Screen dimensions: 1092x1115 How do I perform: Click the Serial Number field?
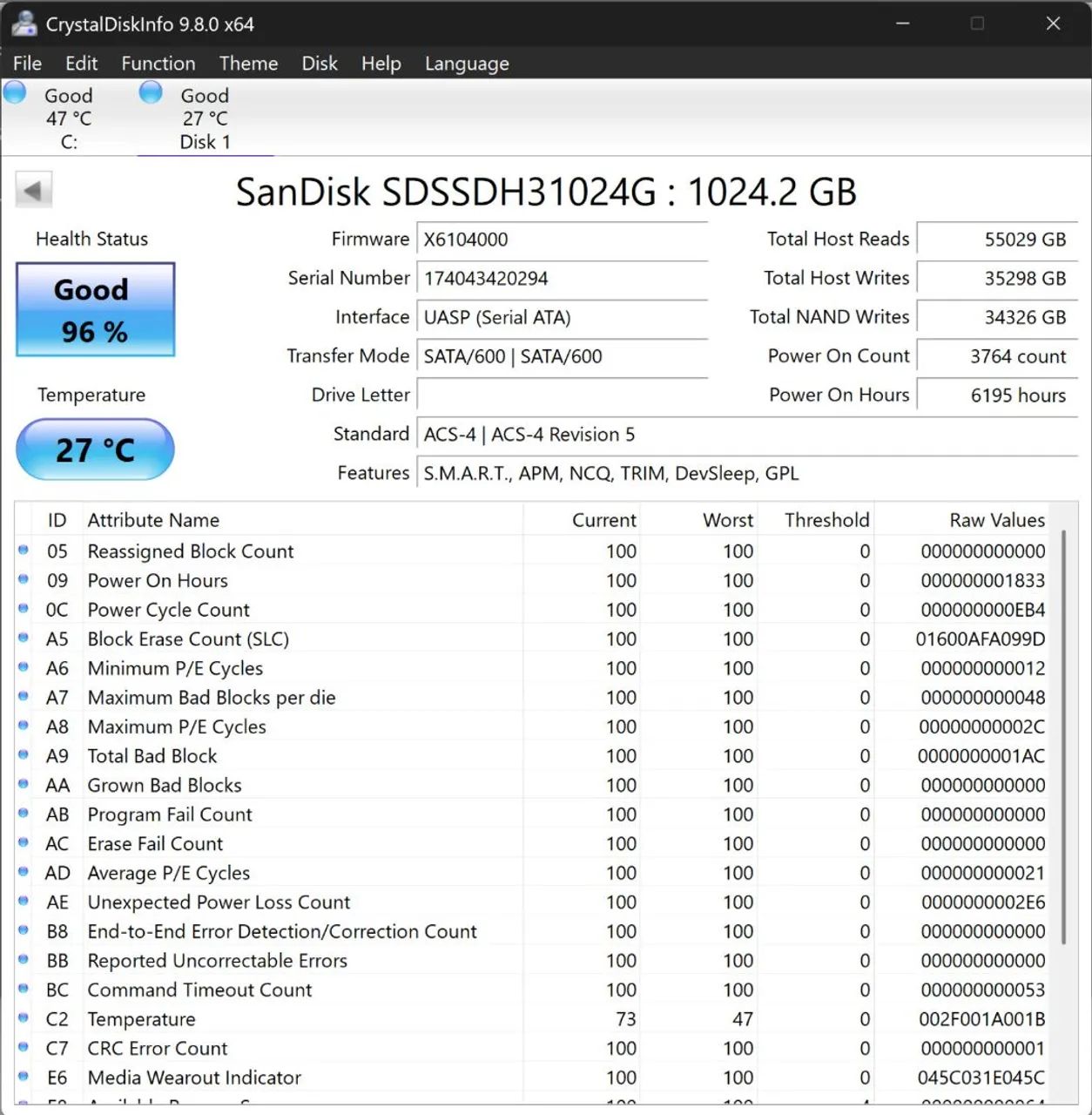tap(563, 279)
